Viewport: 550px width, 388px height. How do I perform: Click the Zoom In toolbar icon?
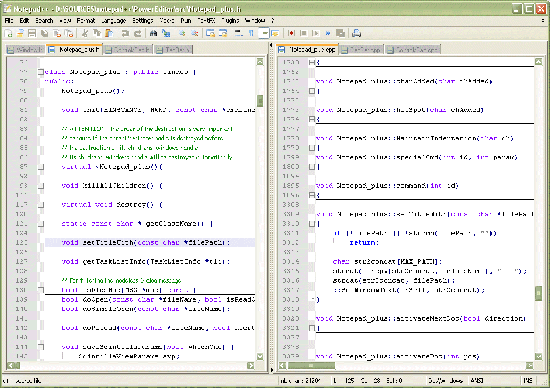[x=182, y=33]
